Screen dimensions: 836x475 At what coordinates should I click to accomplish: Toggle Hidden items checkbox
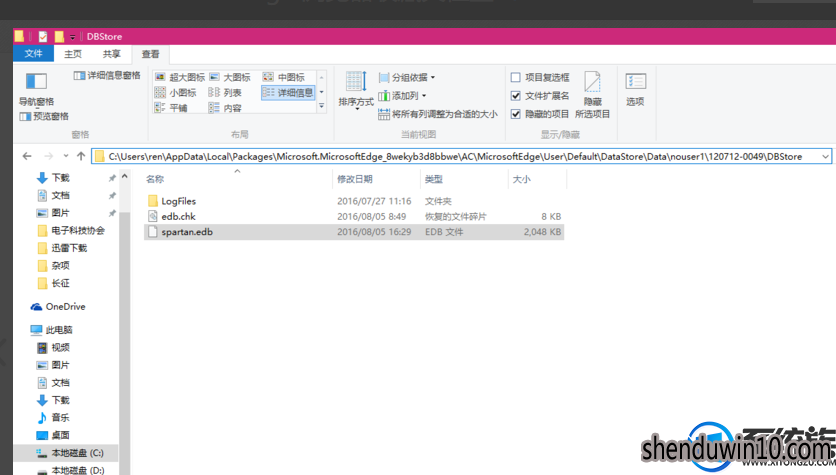click(540, 114)
